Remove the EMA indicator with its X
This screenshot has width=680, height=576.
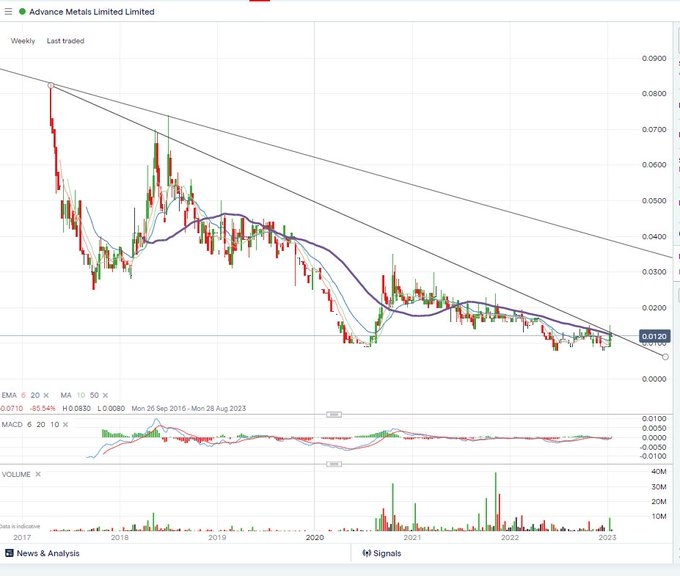pyautogui.click(x=46, y=395)
